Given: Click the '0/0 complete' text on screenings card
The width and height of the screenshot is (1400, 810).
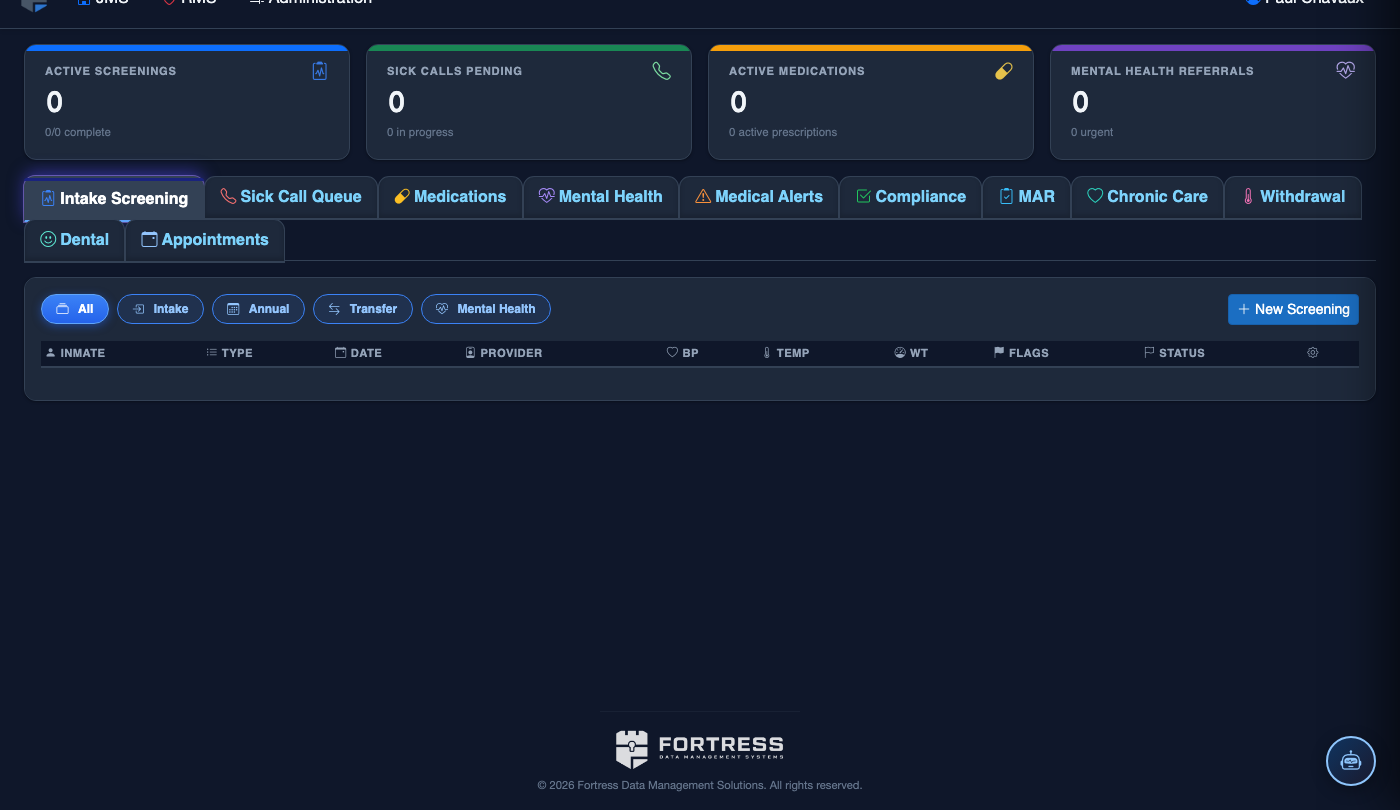Looking at the screenshot, I should 78,132.
